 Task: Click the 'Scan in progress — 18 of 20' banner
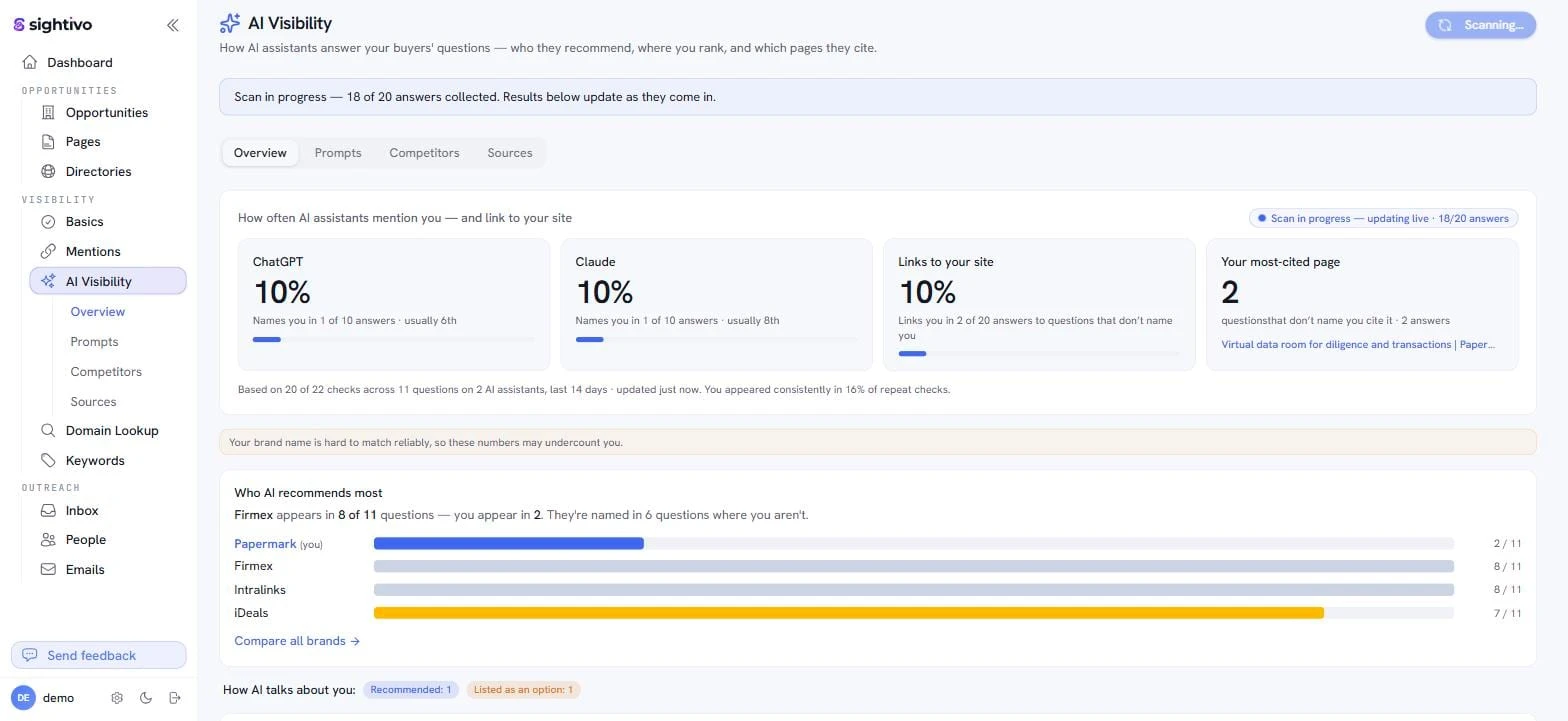[x=878, y=97]
